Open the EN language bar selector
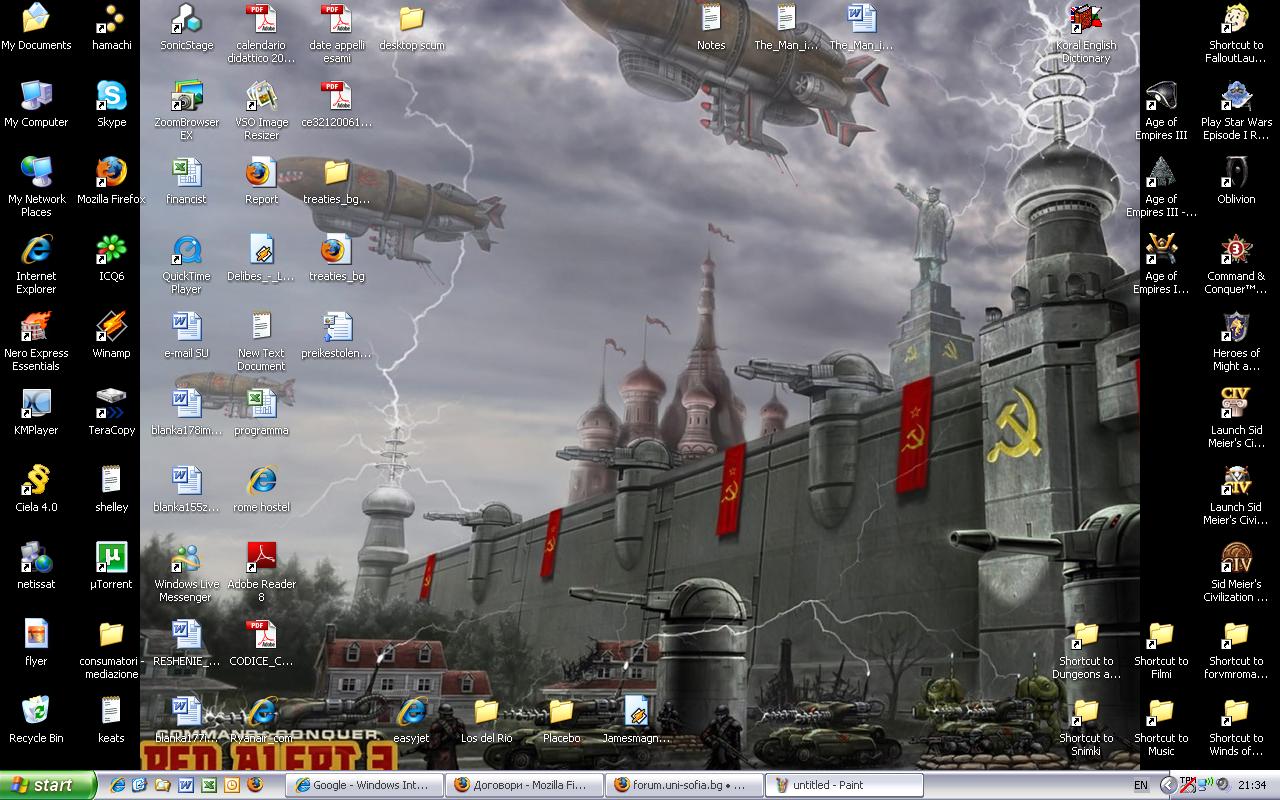 [x=1141, y=785]
